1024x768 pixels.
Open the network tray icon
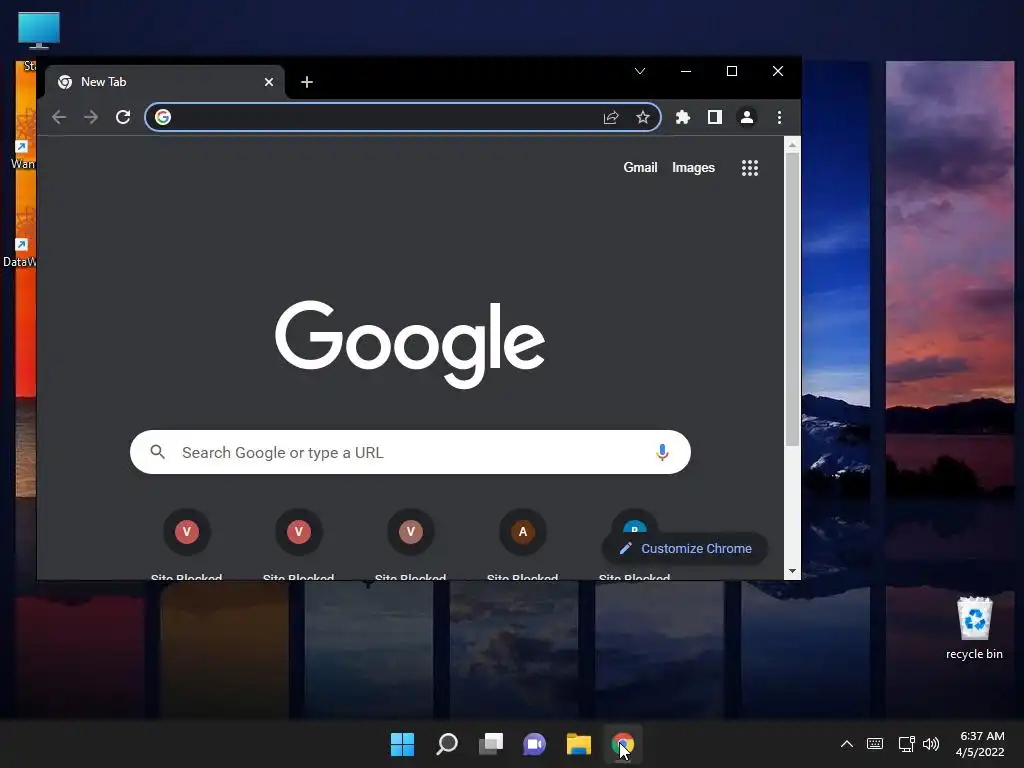[x=906, y=744]
